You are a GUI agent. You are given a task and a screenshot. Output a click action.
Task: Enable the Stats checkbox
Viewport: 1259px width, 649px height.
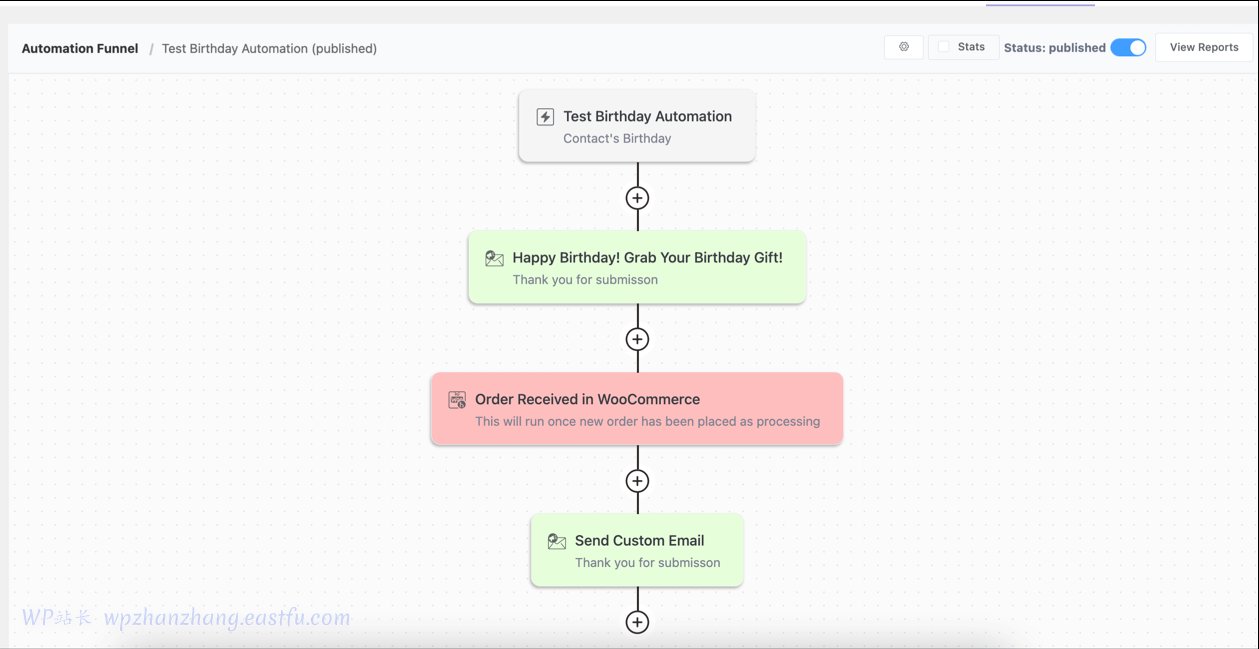pos(944,47)
